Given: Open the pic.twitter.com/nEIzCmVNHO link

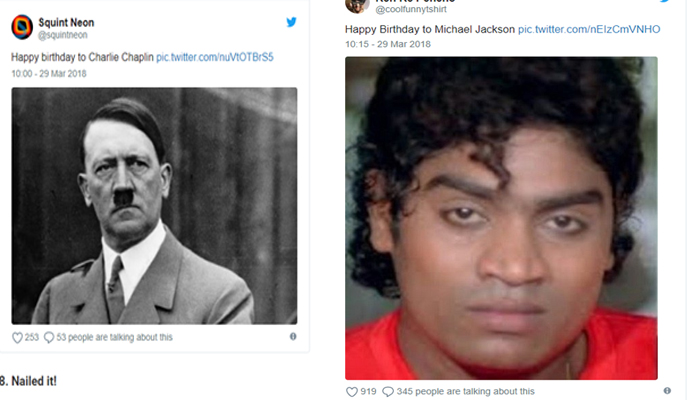Looking at the screenshot, I should click(x=589, y=29).
